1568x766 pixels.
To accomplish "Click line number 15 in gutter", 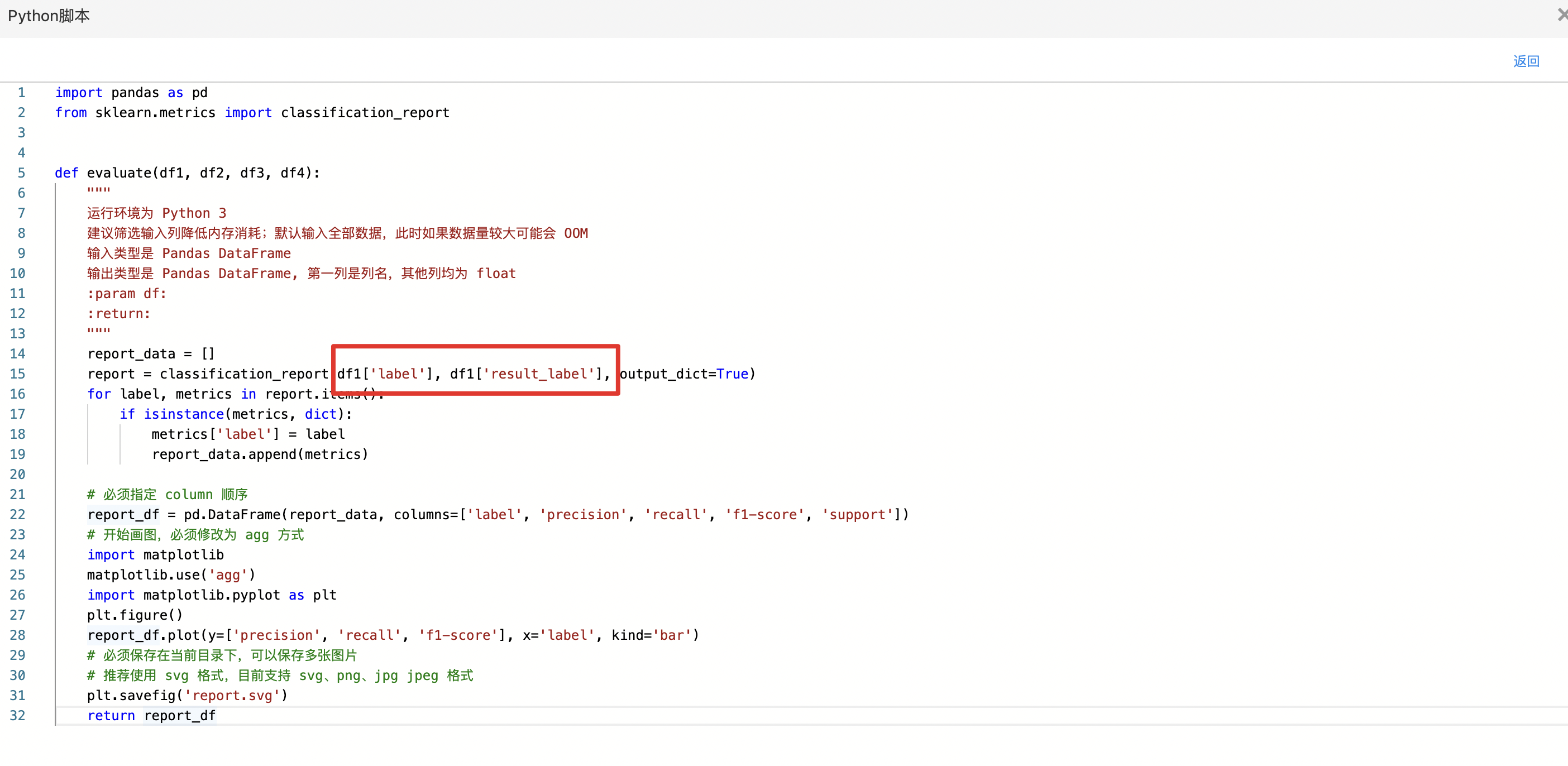I will (x=18, y=374).
